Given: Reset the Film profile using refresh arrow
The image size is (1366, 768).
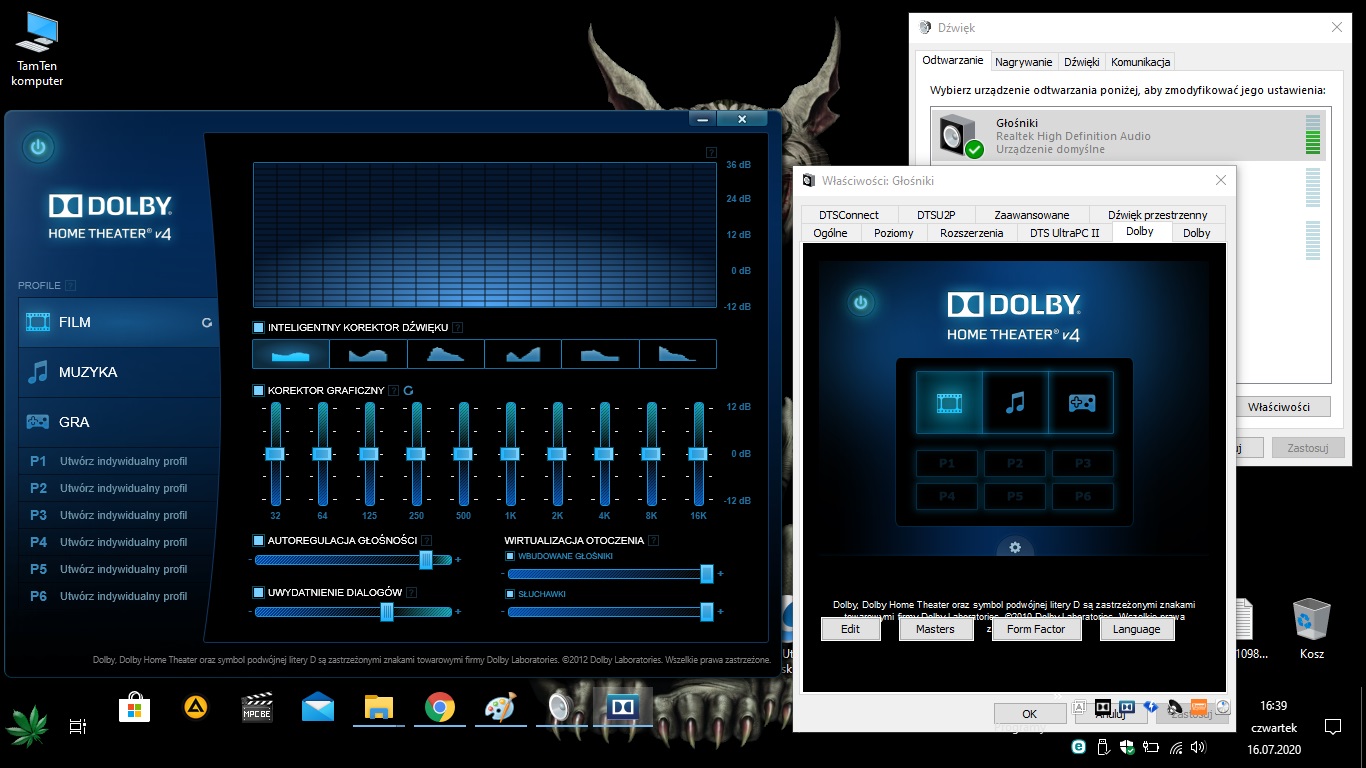Looking at the screenshot, I should [x=207, y=323].
